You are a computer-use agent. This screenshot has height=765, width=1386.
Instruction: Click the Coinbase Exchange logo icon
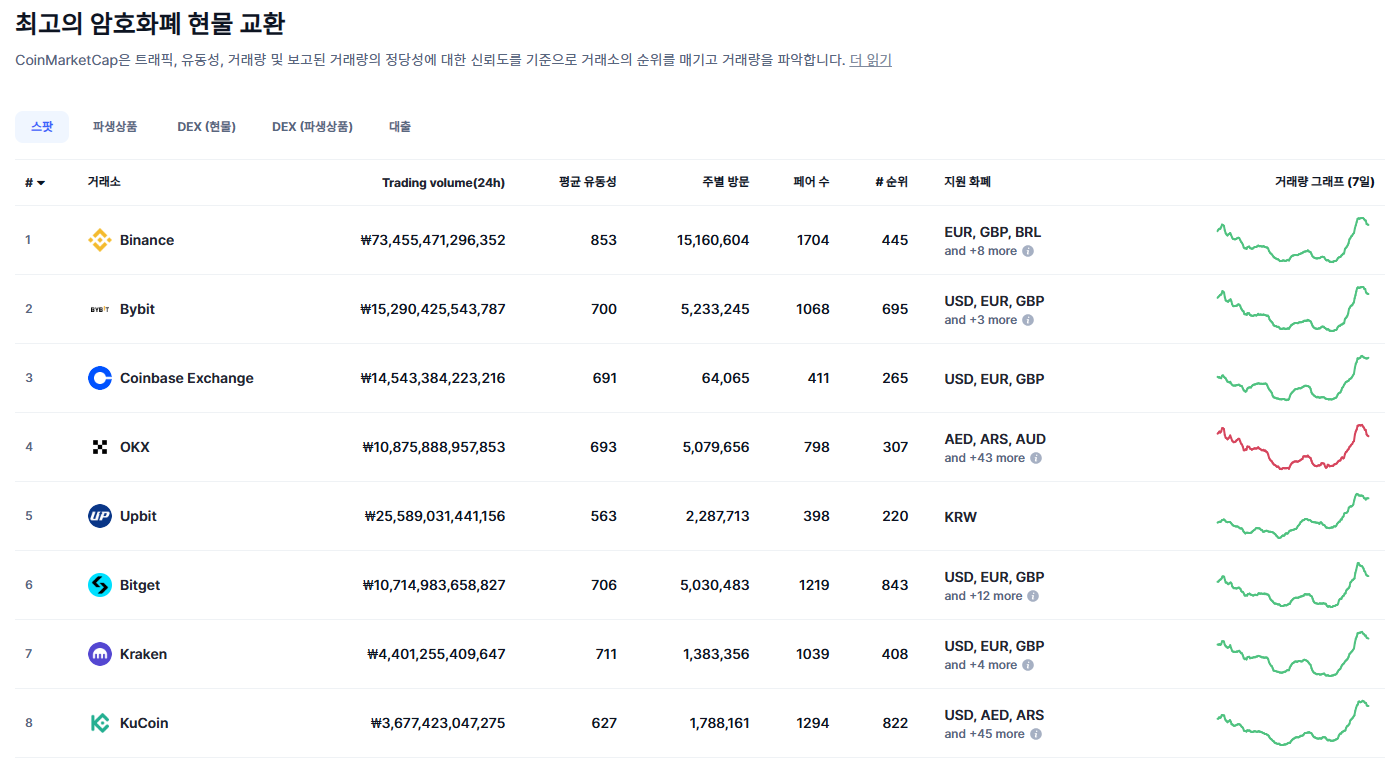click(99, 378)
